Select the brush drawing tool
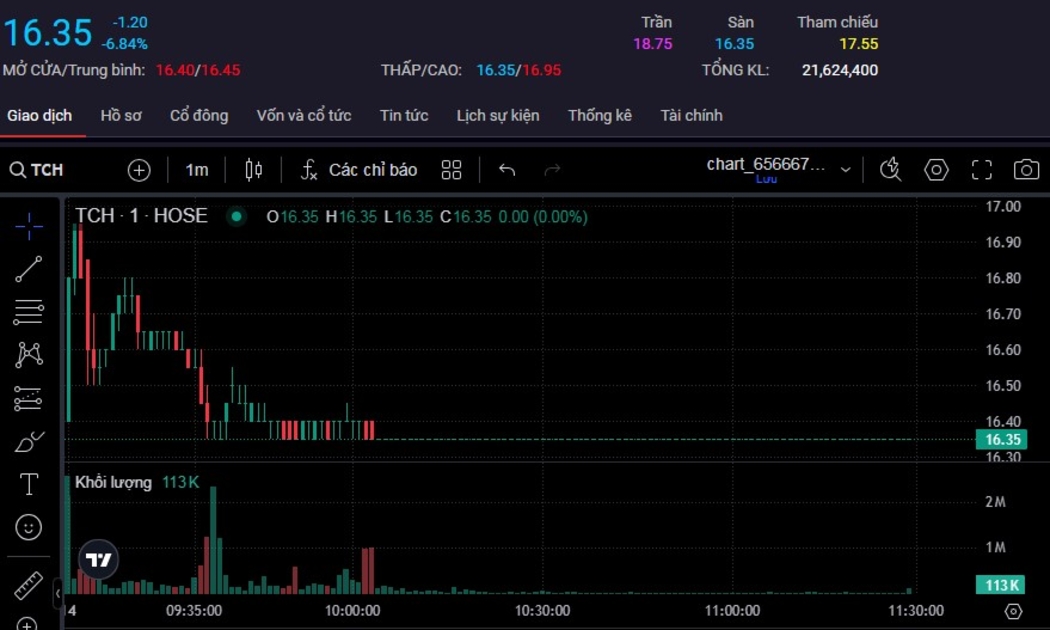The height and width of the screenshot is (630, 1050). [28, 441]
